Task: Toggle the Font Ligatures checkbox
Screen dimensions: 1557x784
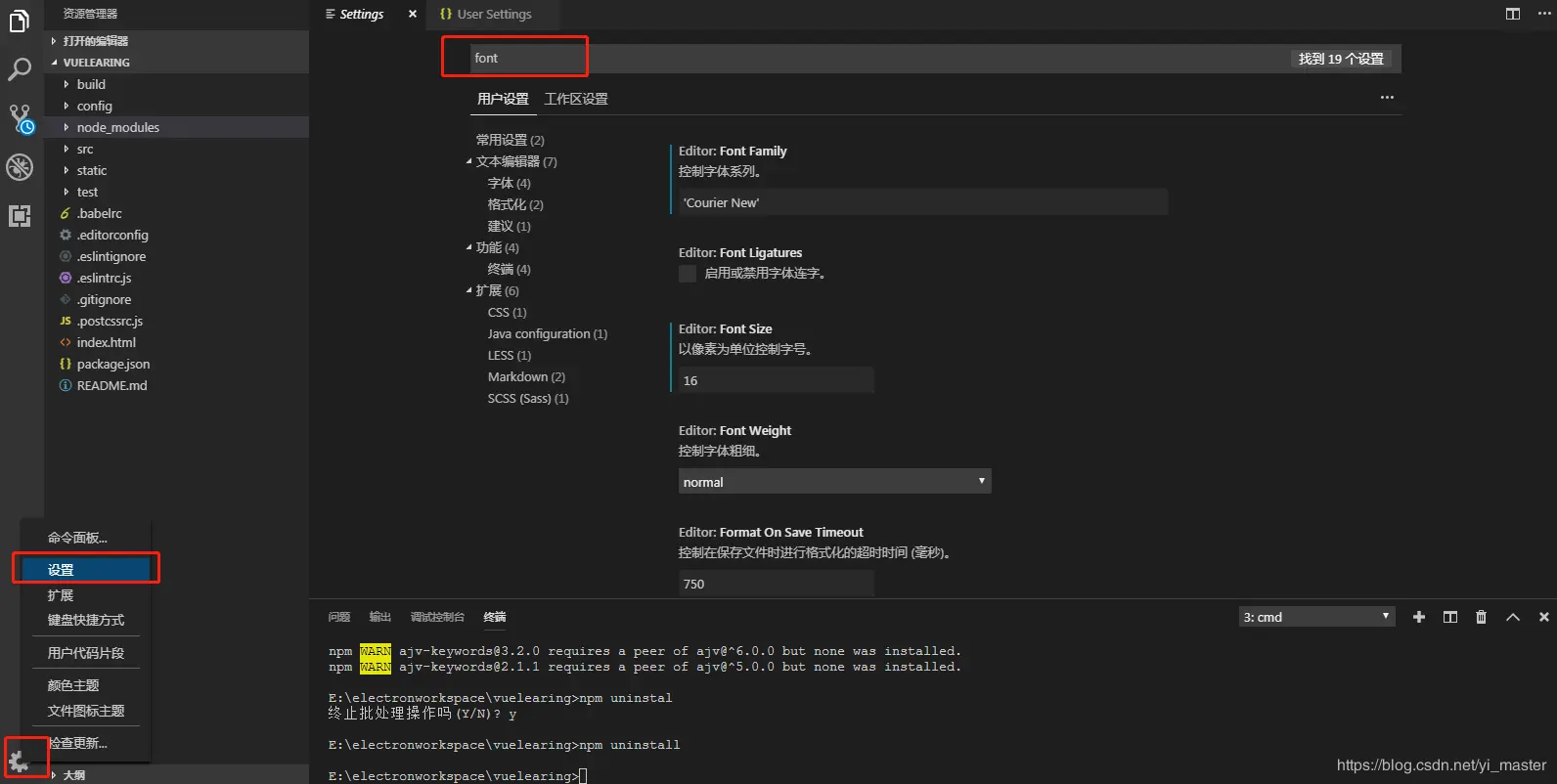Action: click(x=688, y=274)
